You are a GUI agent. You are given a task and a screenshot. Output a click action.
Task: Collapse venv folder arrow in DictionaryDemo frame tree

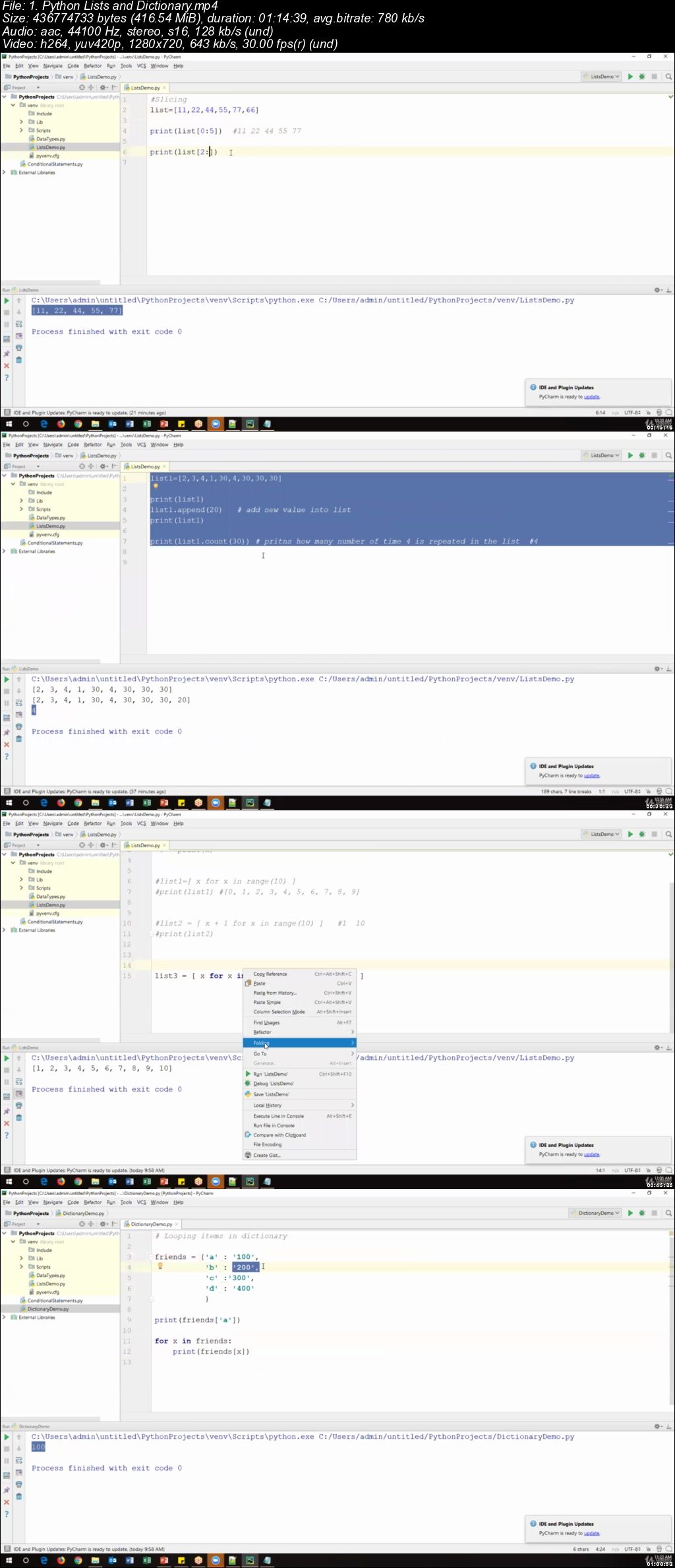13,1242
